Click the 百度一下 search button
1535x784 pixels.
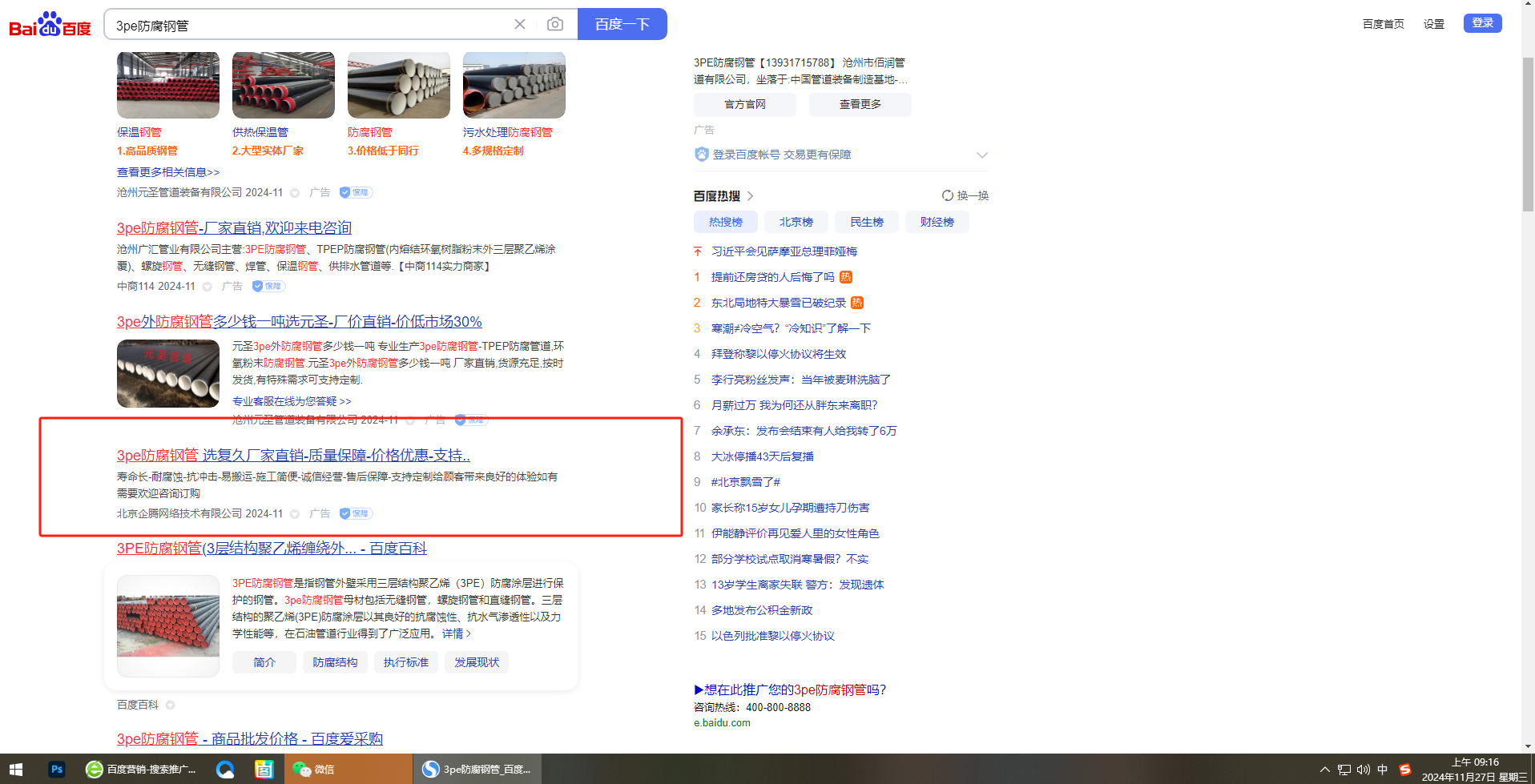coord(622,24)
